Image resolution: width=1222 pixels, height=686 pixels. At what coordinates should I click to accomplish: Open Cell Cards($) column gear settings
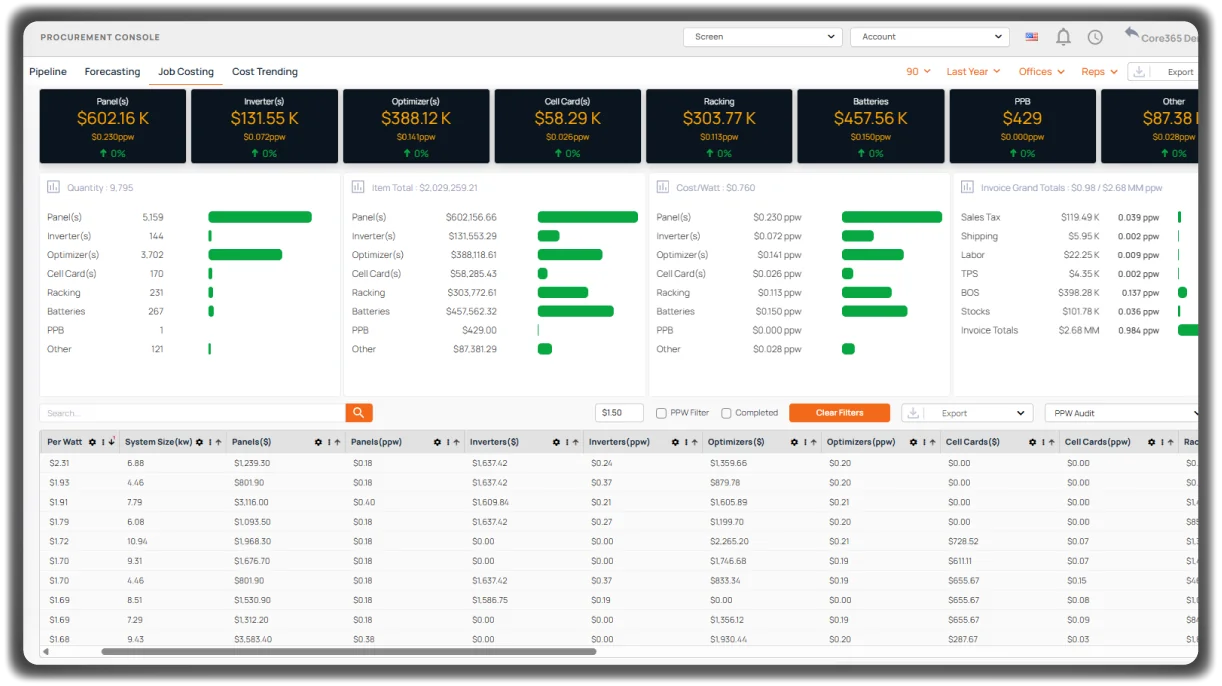click(1032, 442)
